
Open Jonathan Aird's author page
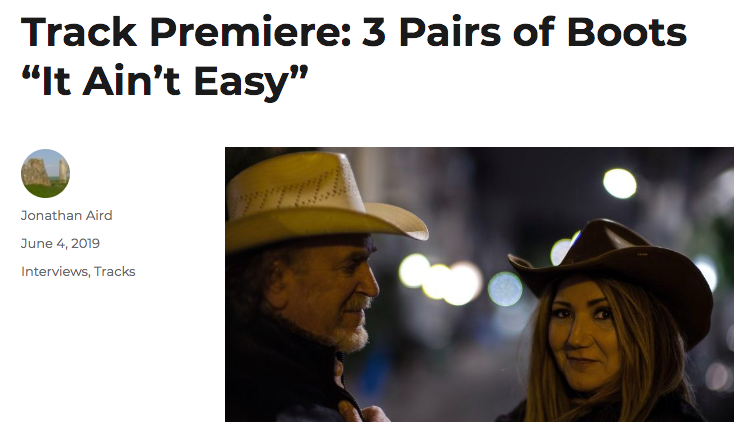point(66,215)
